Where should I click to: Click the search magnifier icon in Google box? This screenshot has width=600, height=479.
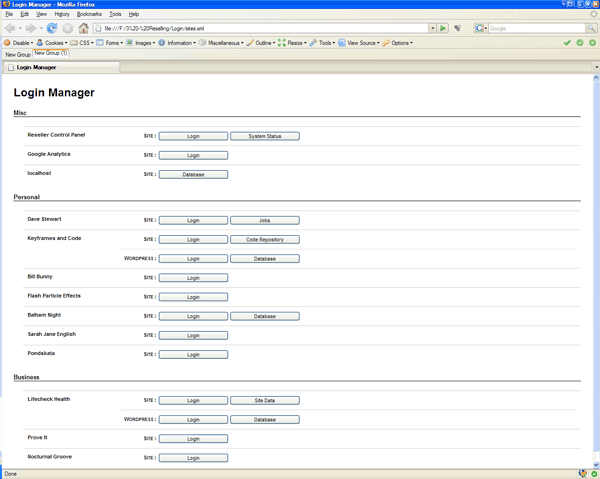(x=591, y=28)
